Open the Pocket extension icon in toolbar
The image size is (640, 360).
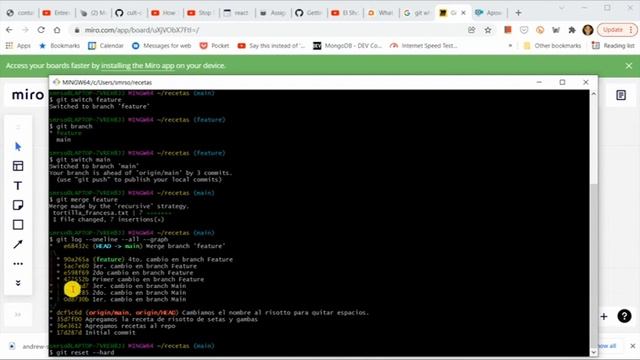[524, 30]
